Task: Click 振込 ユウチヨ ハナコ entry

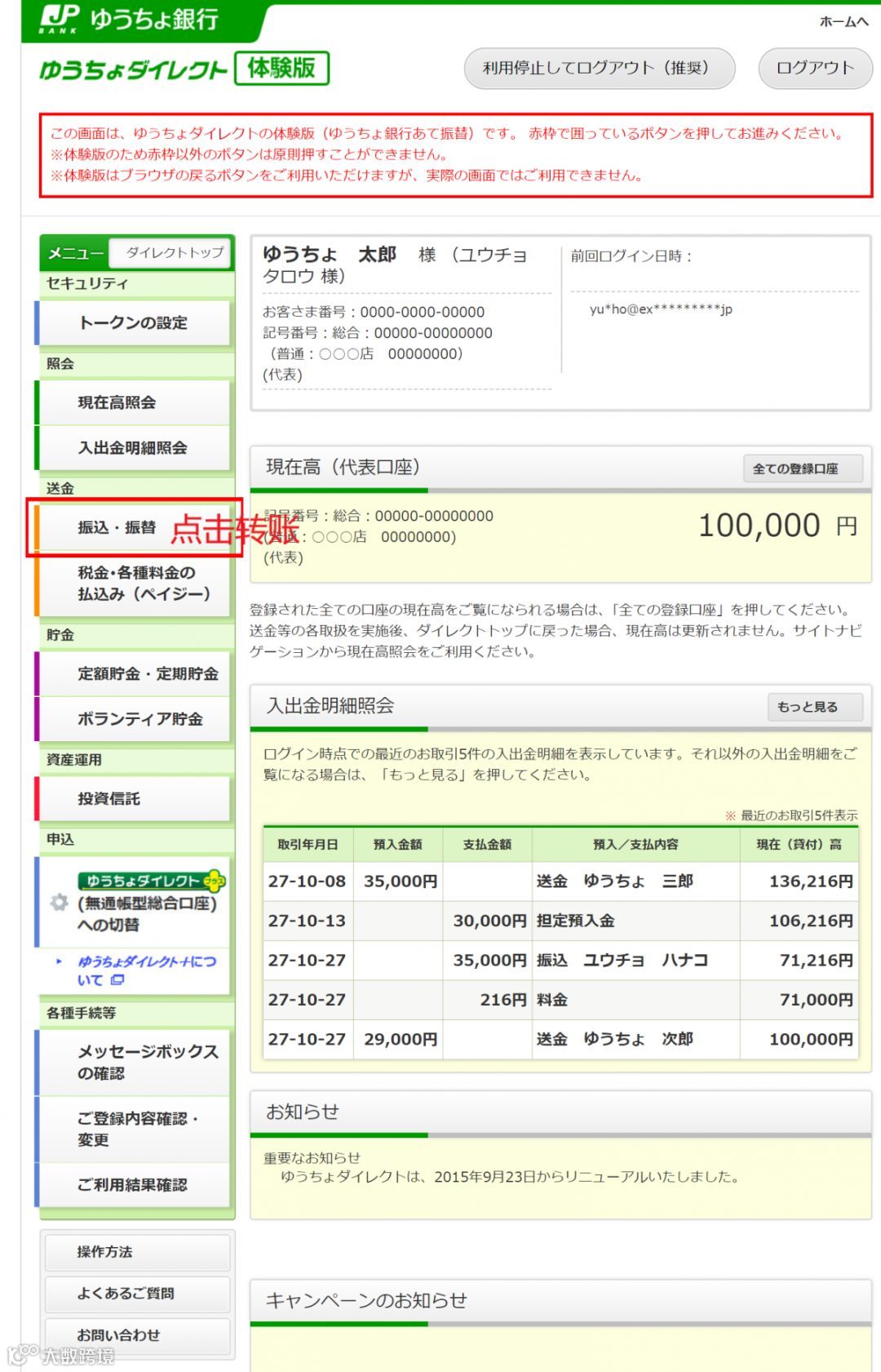Action: tap(622, 960)
